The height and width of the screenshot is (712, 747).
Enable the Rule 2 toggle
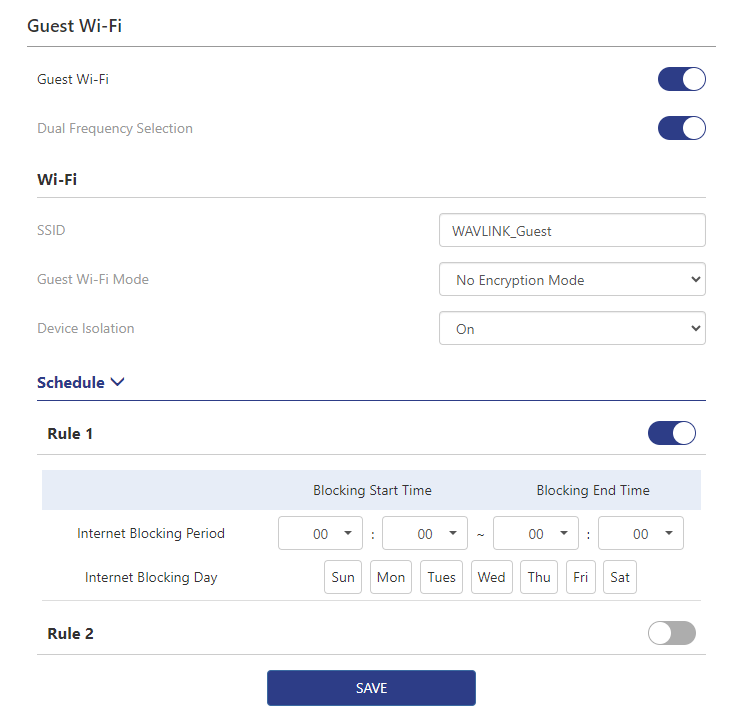(x=671, y=633)
